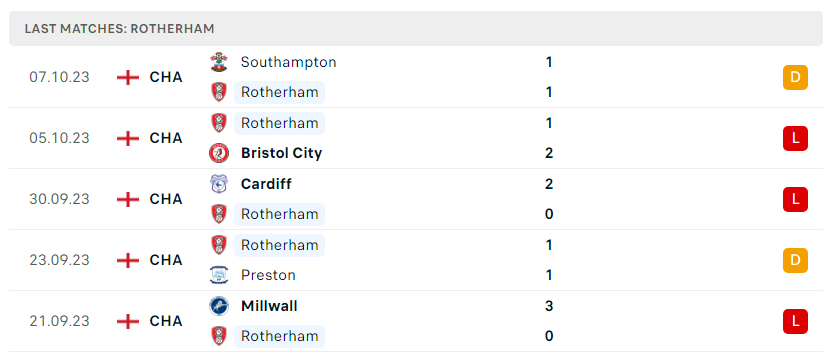Viewport: 828px width, 362px height.
Task: Open the Millwall team link
Action: [269, 306]
